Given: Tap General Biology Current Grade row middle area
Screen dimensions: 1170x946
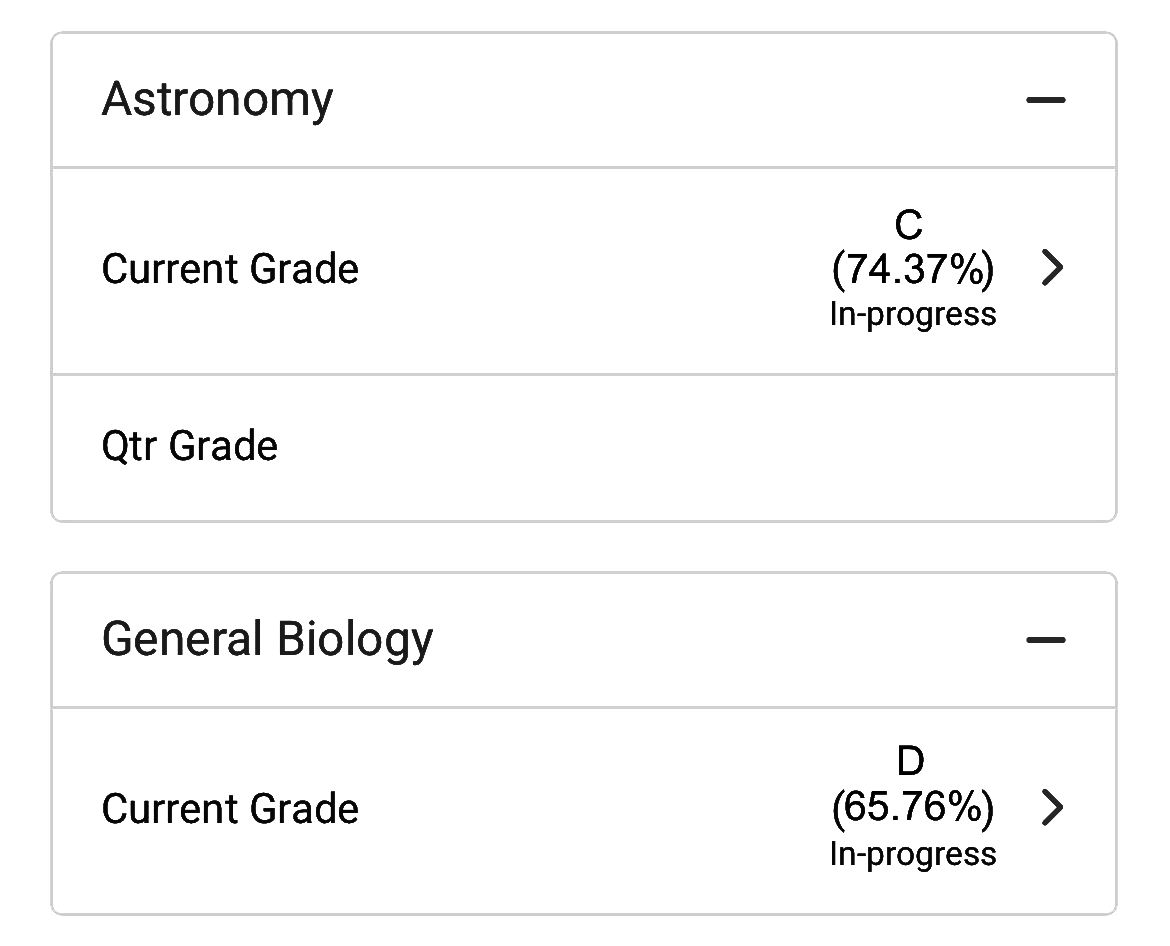Looking at the screenshot, I should pos(590,809).
